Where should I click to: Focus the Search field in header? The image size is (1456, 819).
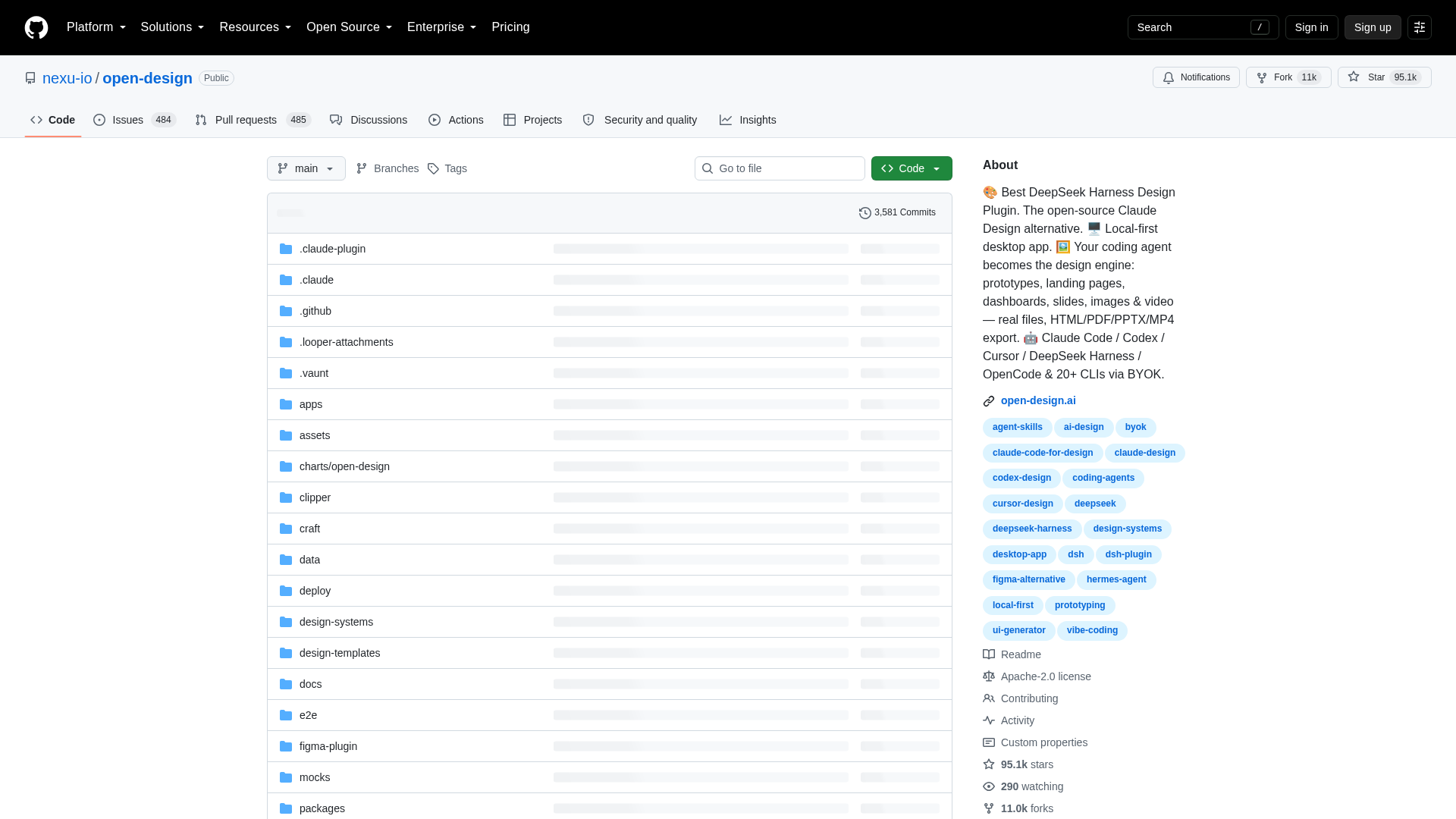1203,27
